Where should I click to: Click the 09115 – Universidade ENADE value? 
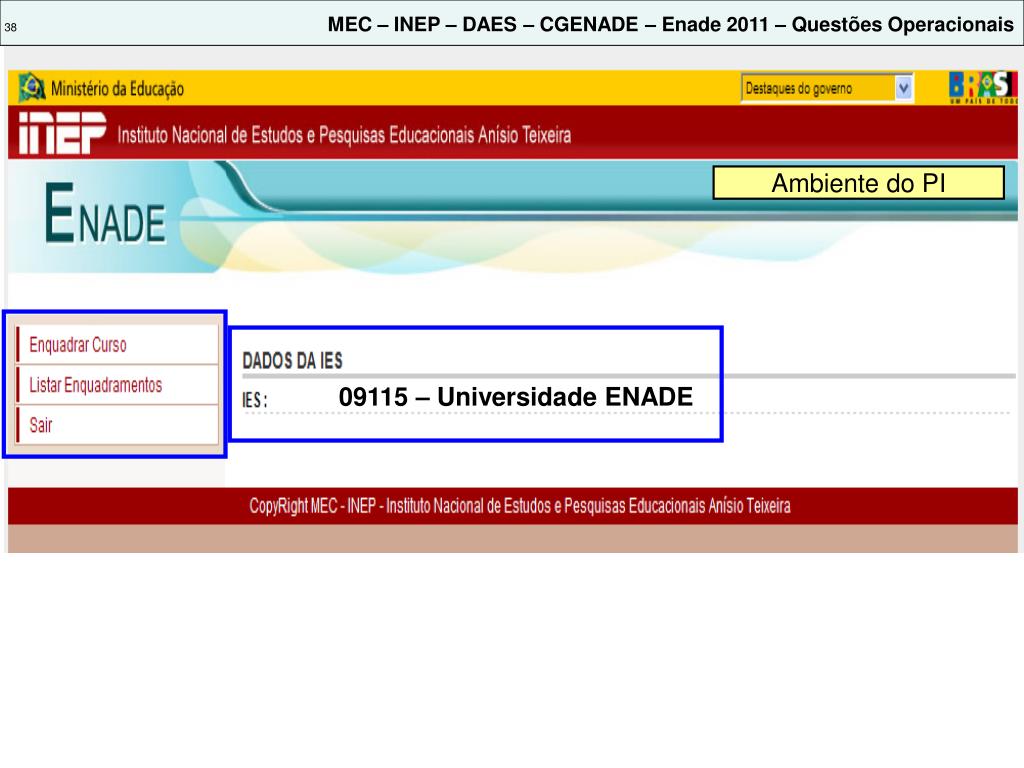click(x=515, y=397)
